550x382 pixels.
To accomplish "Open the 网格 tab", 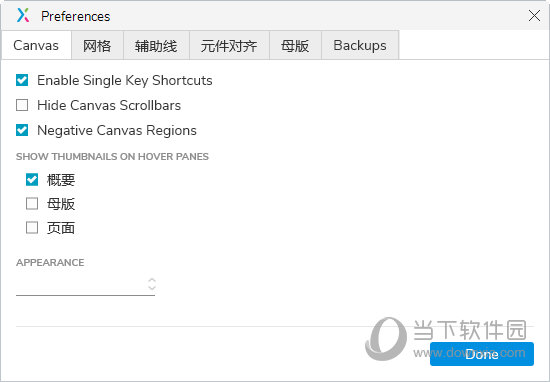I will pos(97,45).
